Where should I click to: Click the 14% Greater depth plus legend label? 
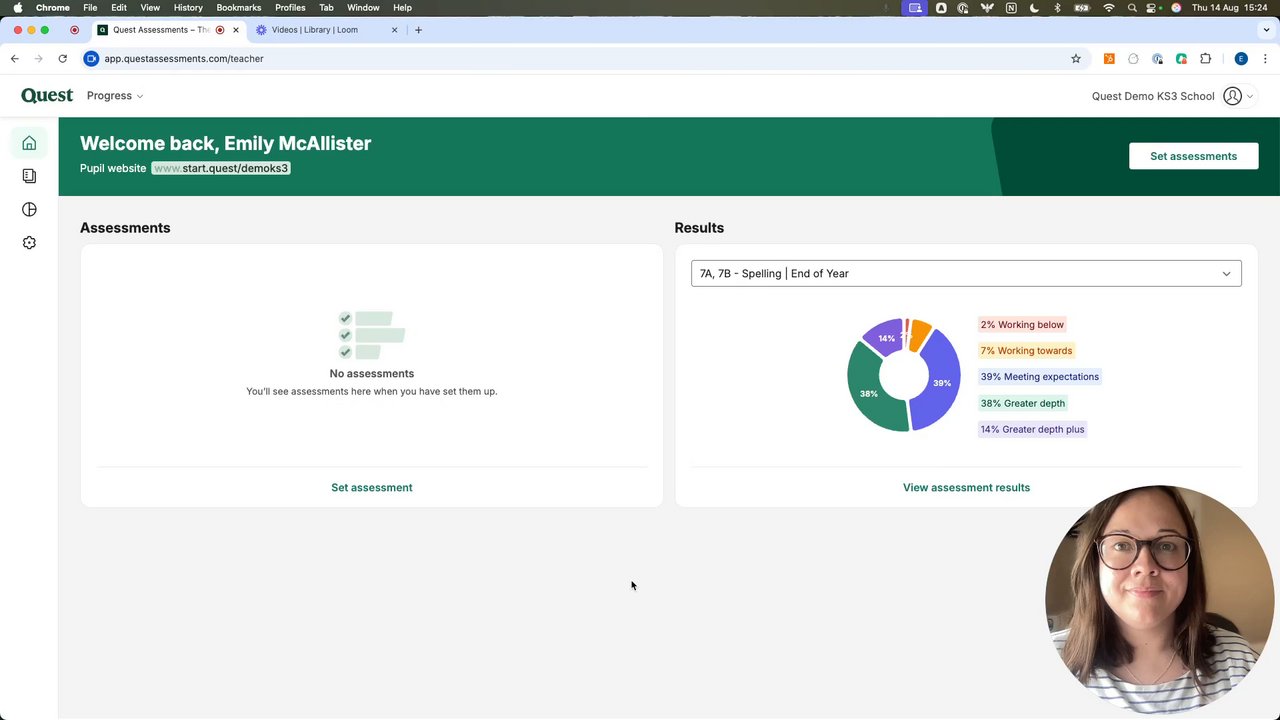click(x=1032, y=429)
